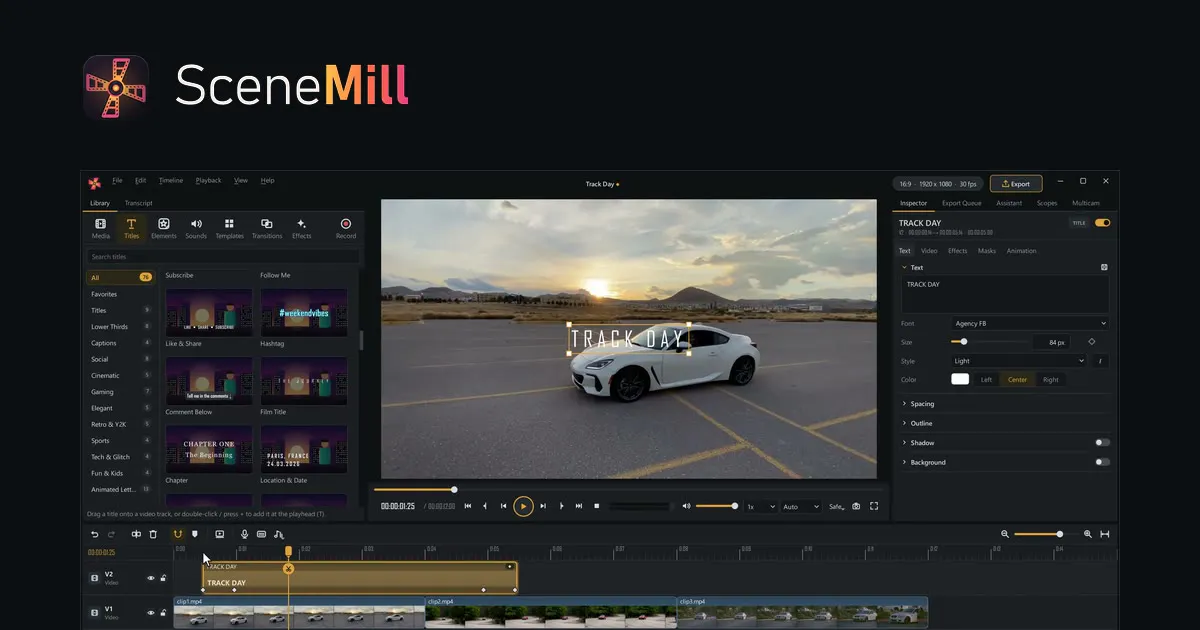Set text alignment to Left
This screenshot has height=630, width=1200.
click(987, 380)
